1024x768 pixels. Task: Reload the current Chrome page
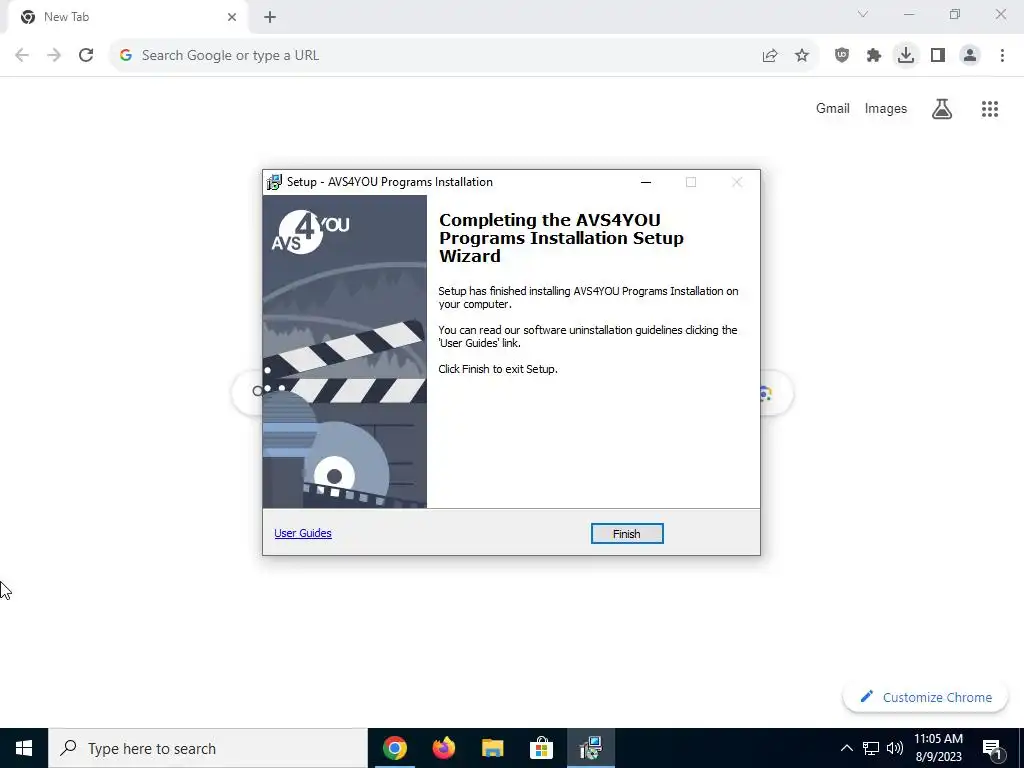pyautogui.click(x=86, y=56)
